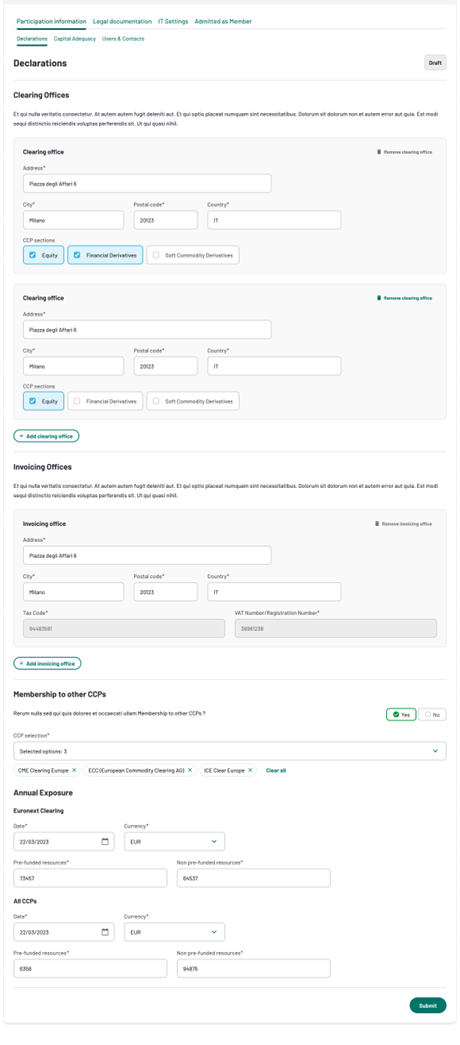
Task: Open calendar icon for All CCPs date
Action: [105, 932]
